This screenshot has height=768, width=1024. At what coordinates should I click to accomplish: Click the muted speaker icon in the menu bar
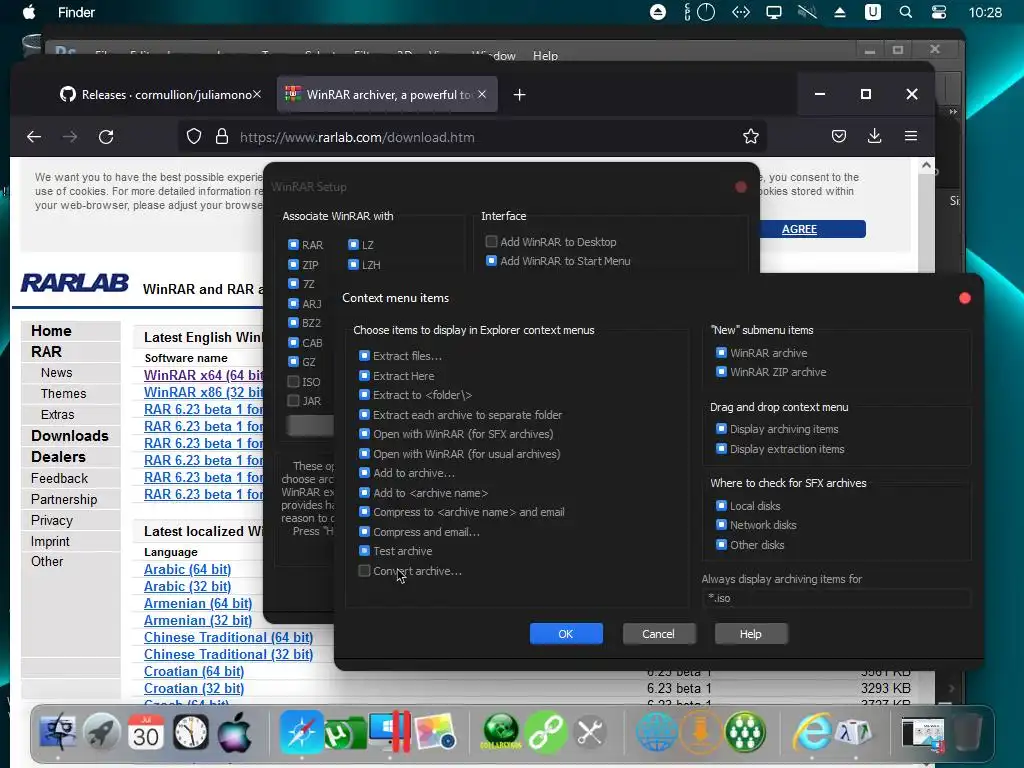(807, 12)
